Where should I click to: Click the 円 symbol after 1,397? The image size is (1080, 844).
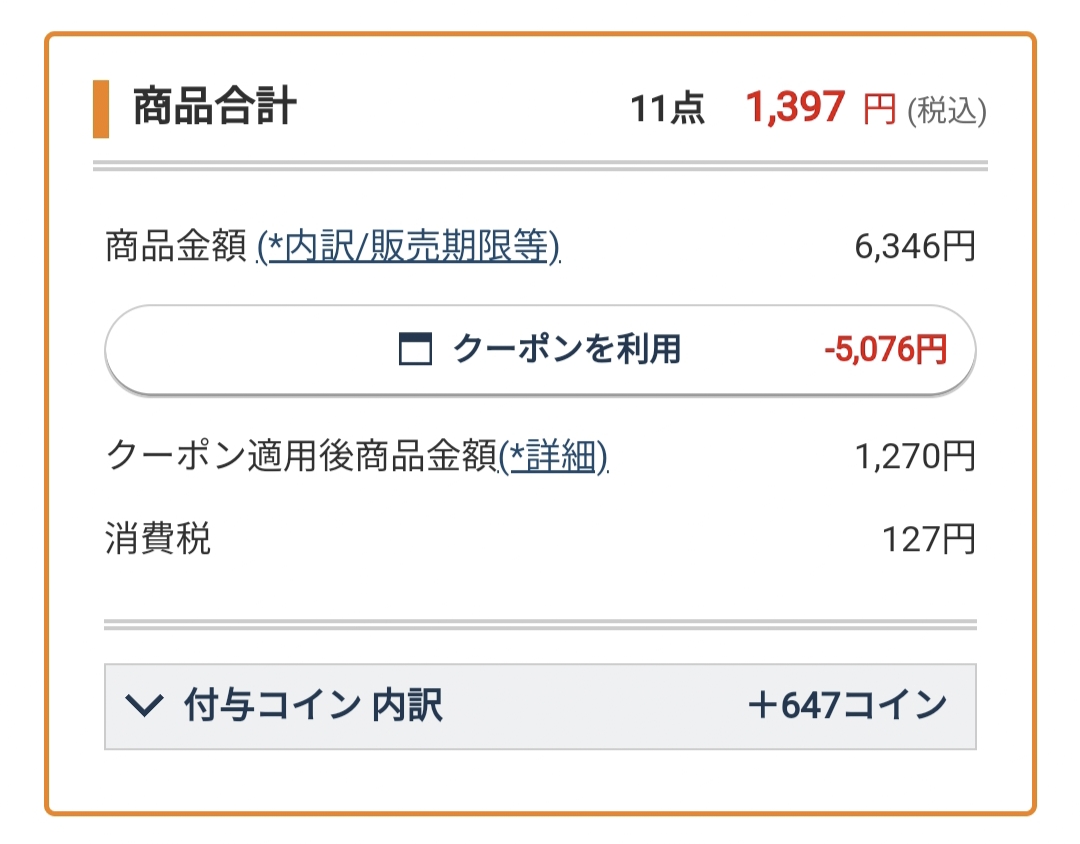[880, 110]
